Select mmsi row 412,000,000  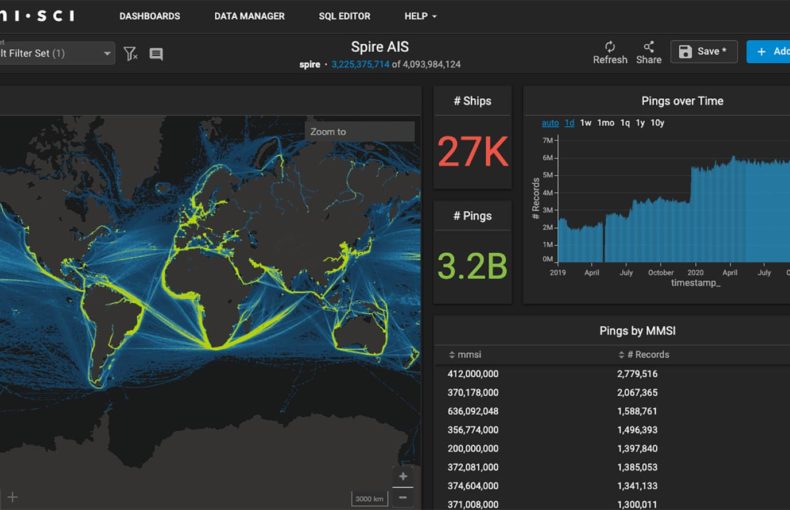click(473, 374)
